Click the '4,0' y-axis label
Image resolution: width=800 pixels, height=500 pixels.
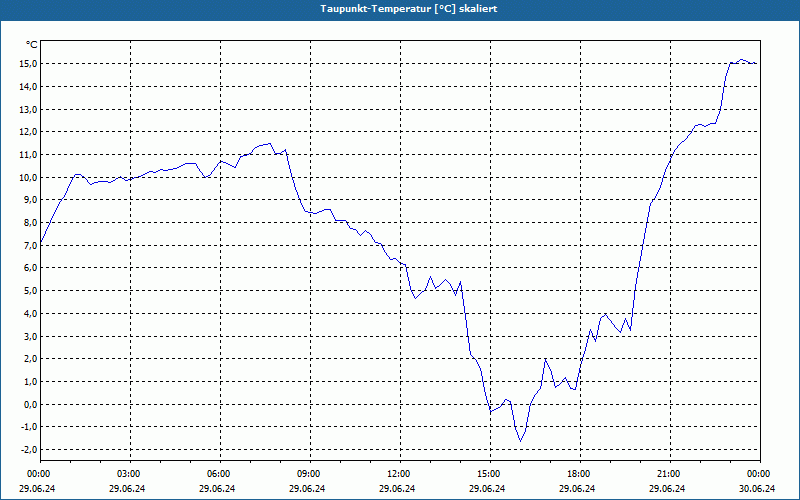pos(30,313)
